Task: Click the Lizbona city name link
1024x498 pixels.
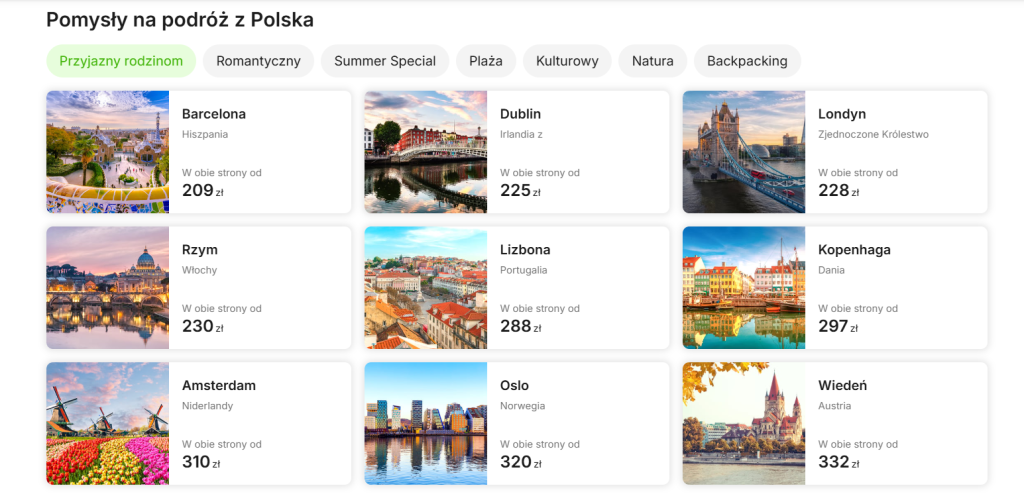Action: pos(525,250)
